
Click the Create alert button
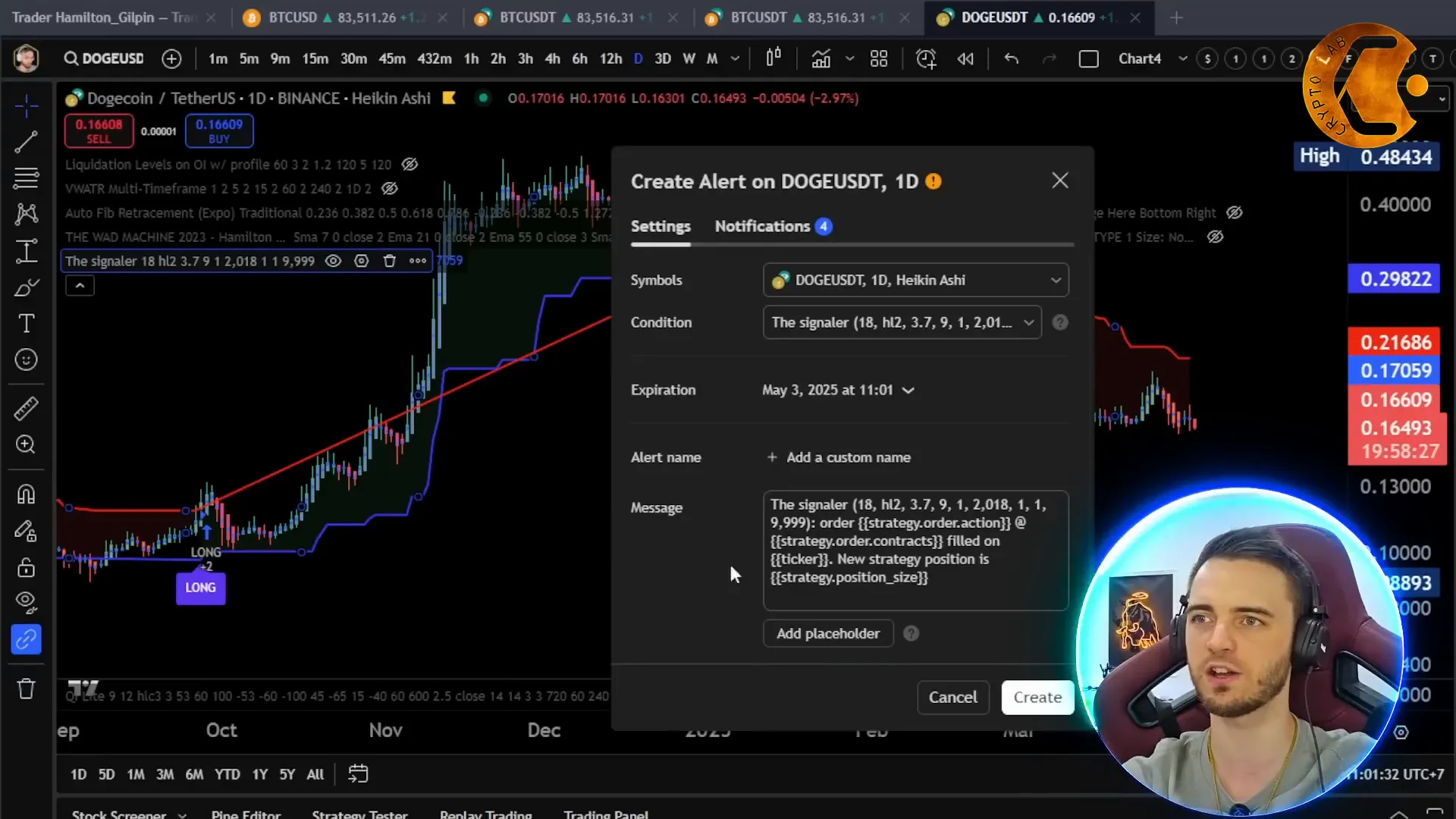point(1037,697)
